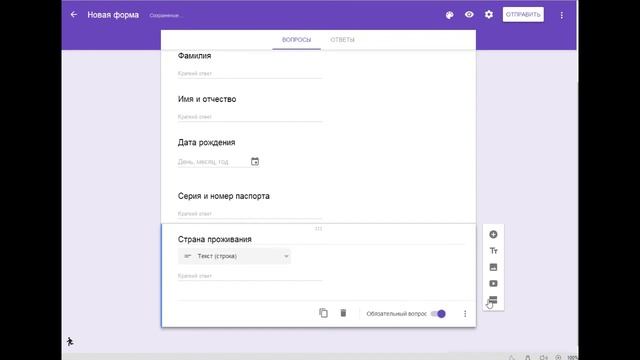Open form settings gear
The height and width of the screenshot is (360, 640).
489,15
